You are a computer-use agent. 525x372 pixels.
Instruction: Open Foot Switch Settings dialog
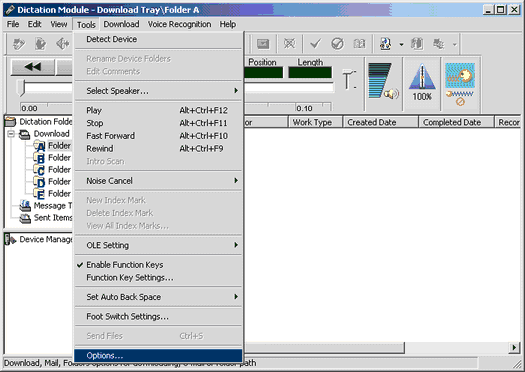click(158, 316)
